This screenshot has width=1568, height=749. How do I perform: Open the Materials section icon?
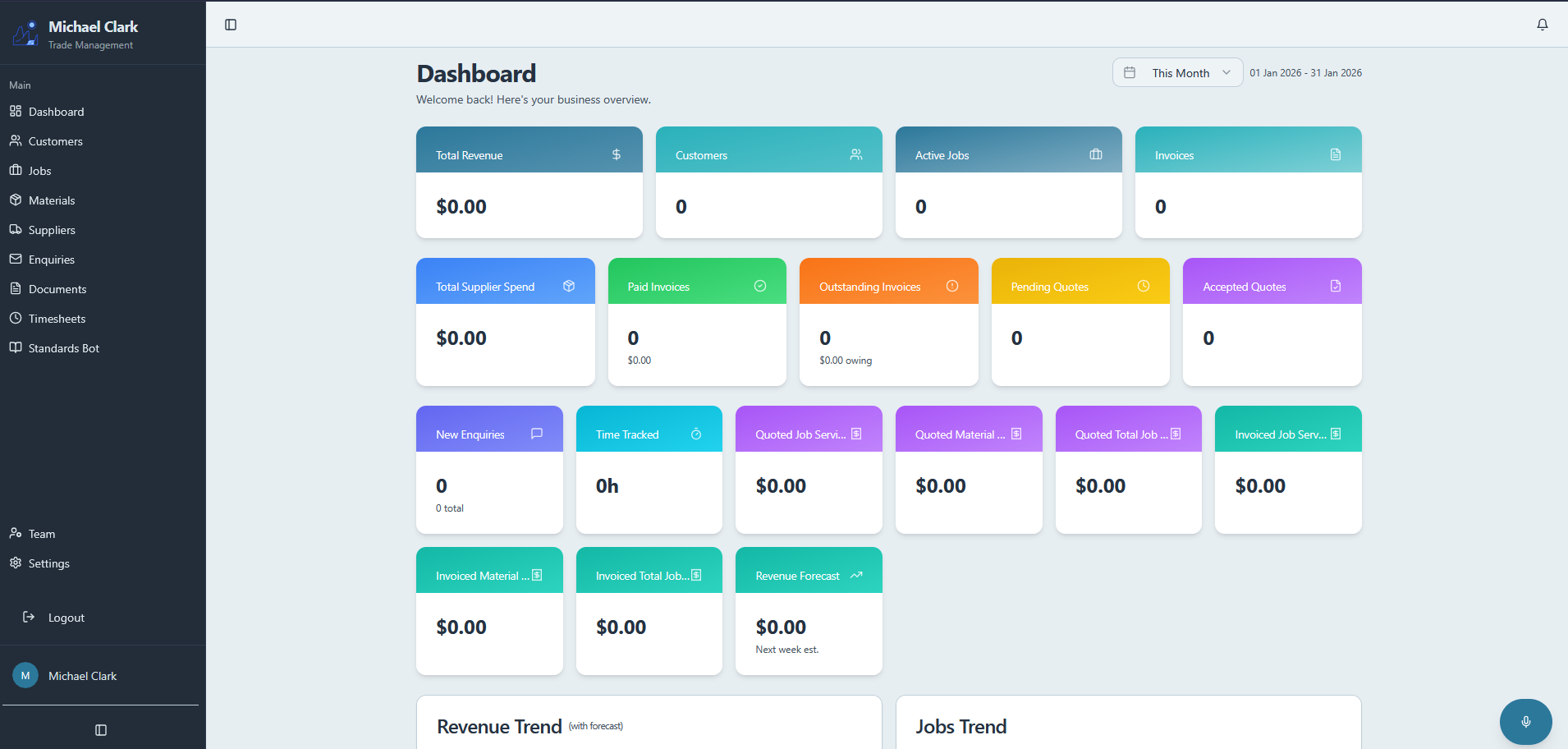click(16, 200)
